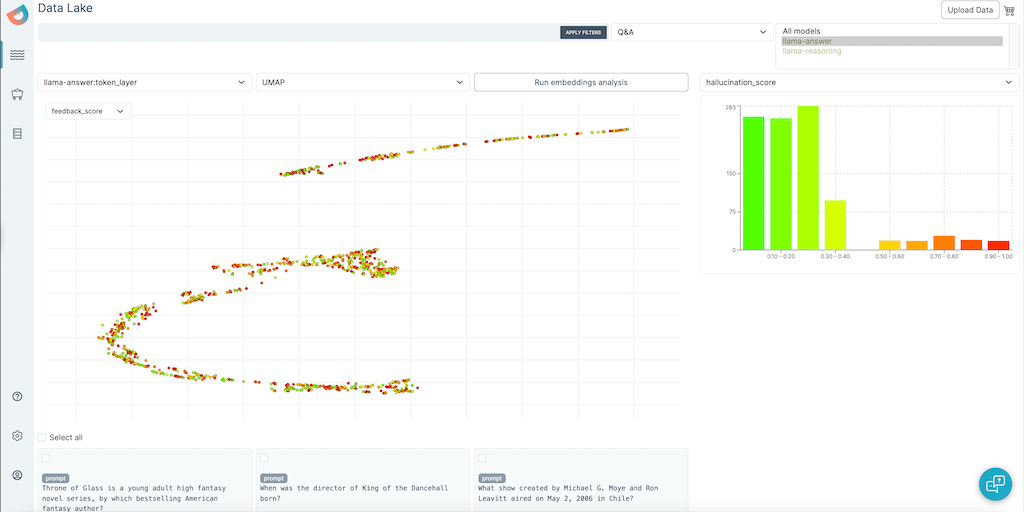This screenshot has width=1024, height=512.
Task: Open the help question mark sidebar icon
Action: pyautogui.click(x=17, y=396)
